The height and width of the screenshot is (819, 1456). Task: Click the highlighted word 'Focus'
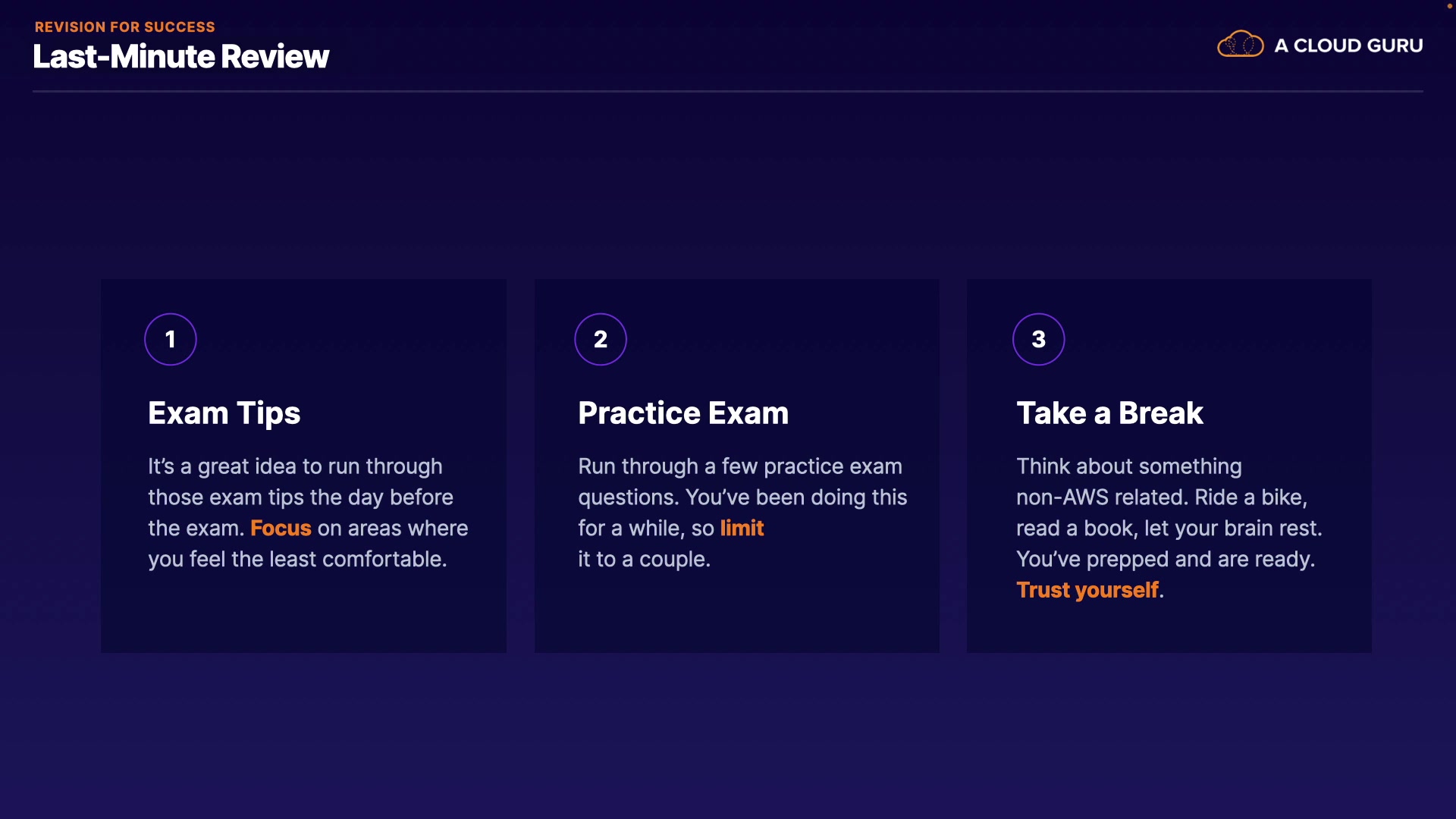point(281,529)
